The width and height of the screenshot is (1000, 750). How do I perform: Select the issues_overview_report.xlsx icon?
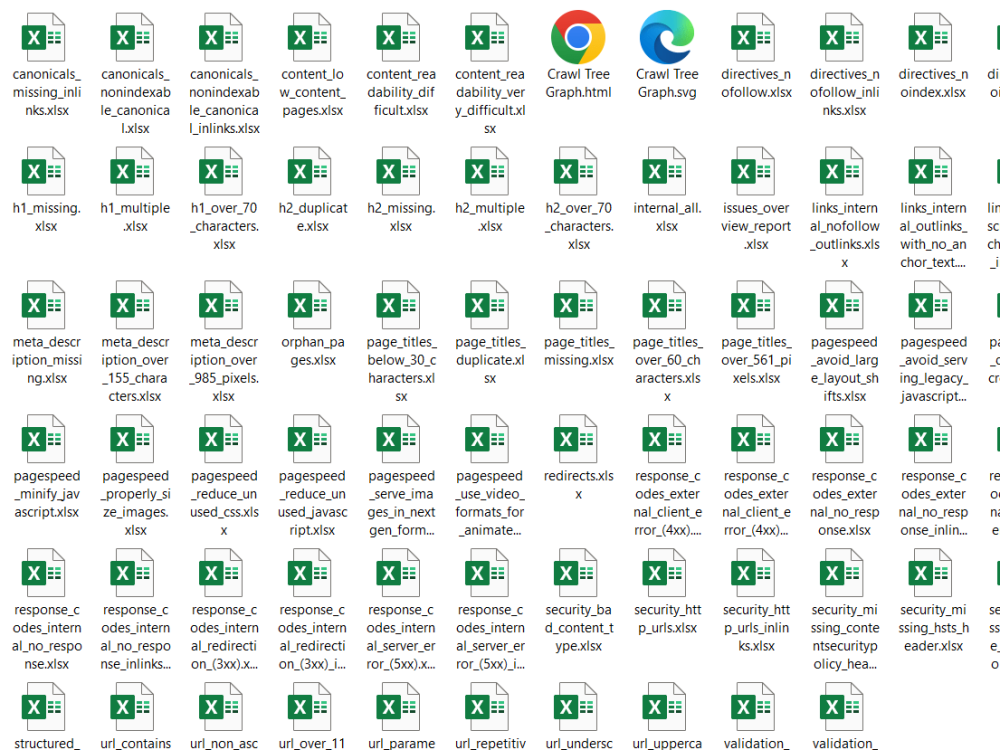point(753,172)
